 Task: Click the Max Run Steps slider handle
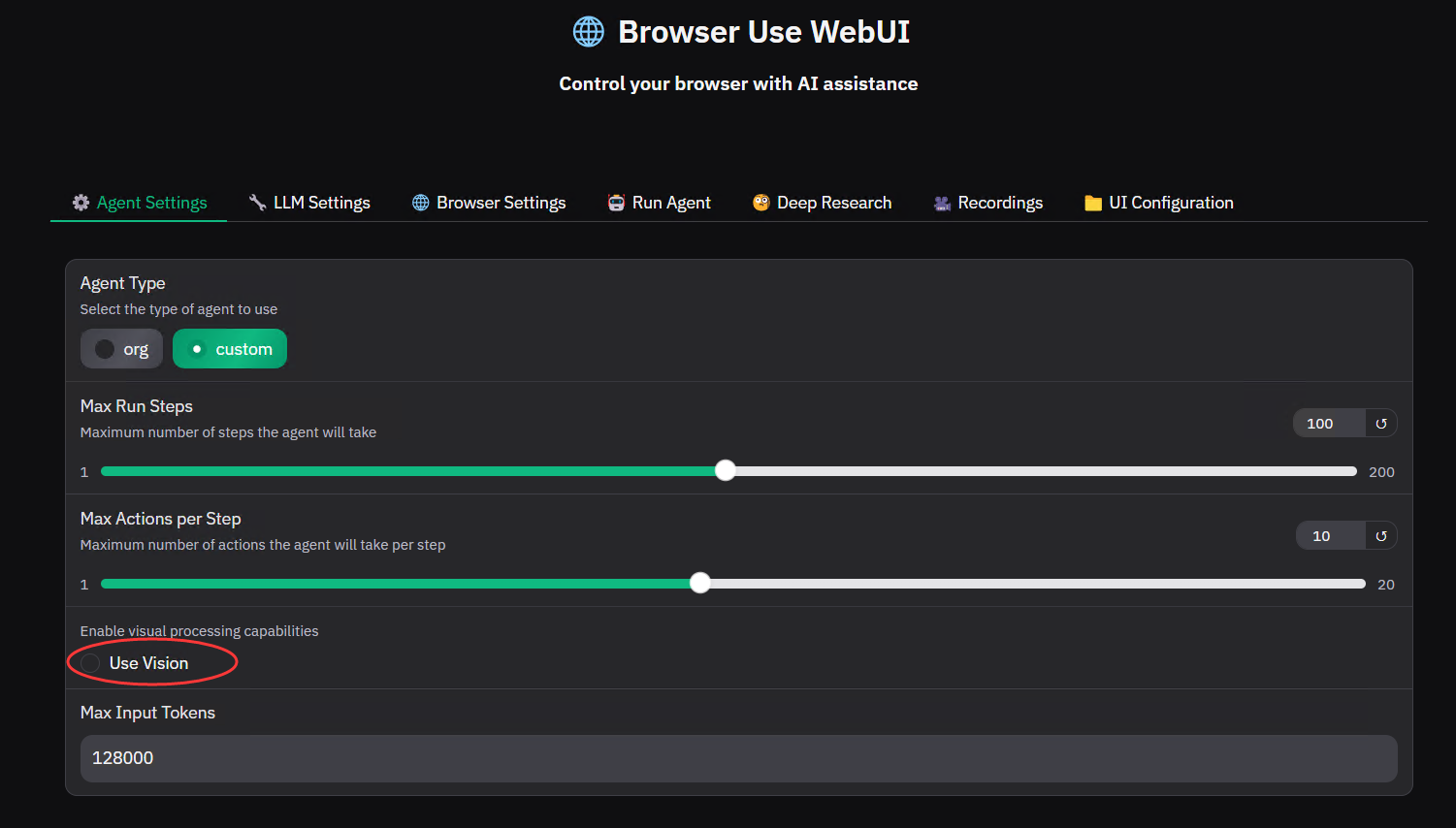[726, 471]
